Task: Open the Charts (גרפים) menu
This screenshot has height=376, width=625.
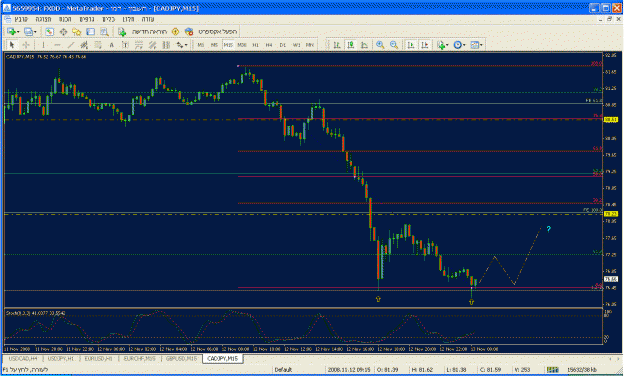Action: point(87,19)
